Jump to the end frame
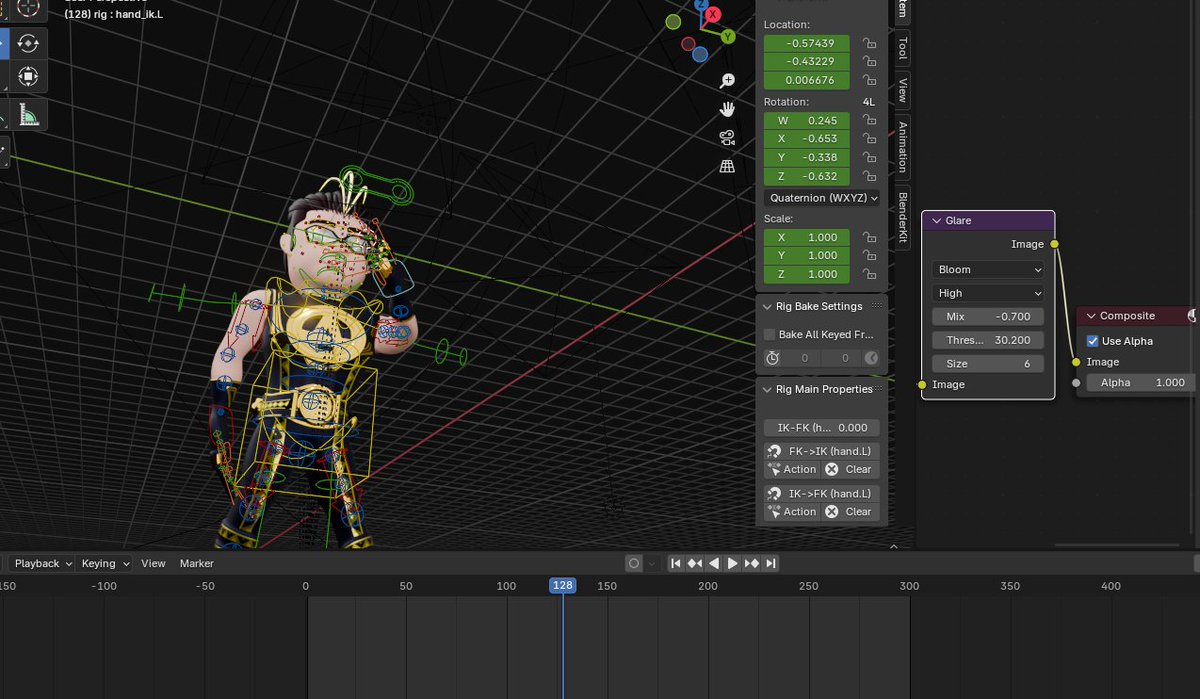1200x699 pixels. pos(771,563)
